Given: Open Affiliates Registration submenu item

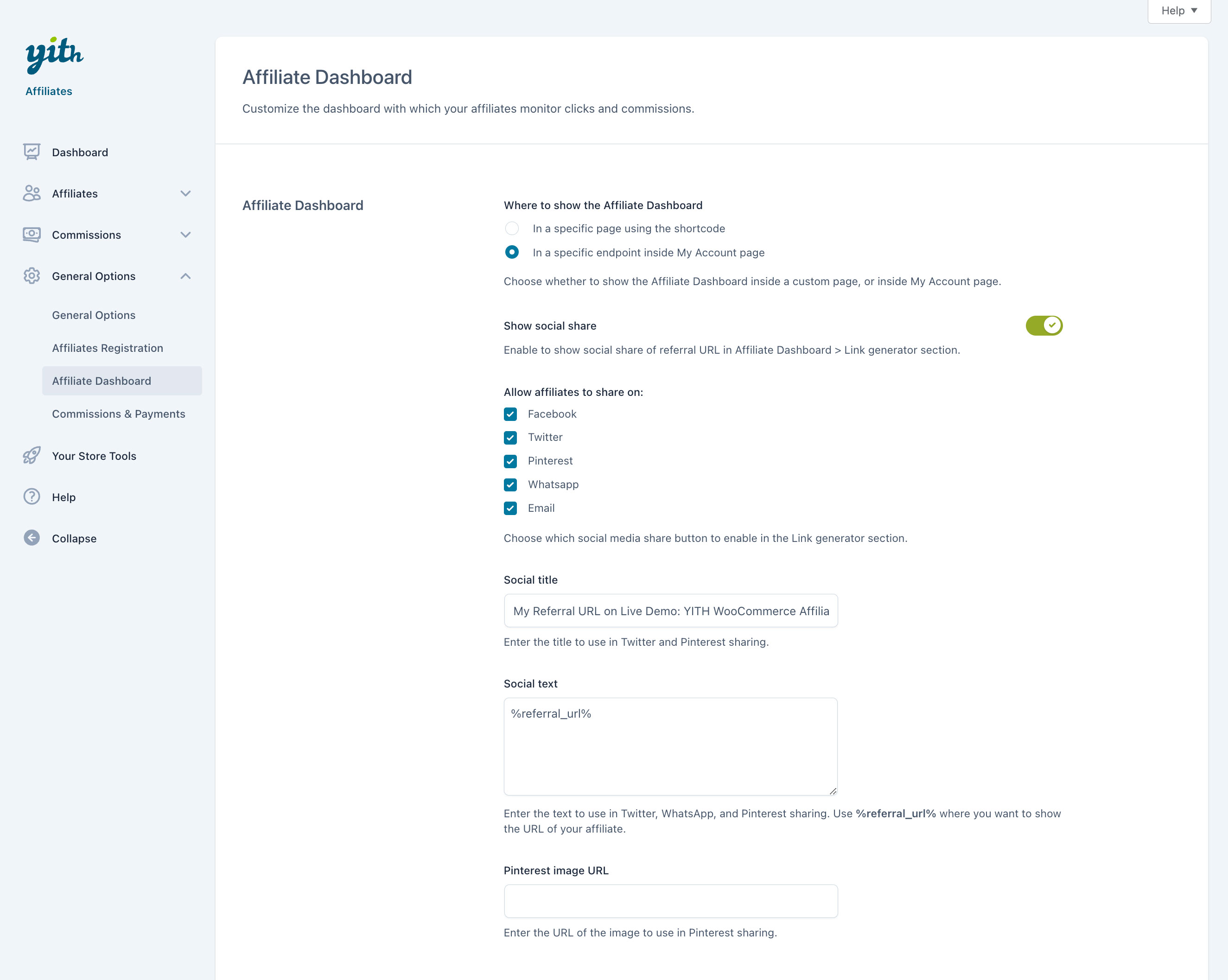Looking at the screenshot, I should click(108, 348).
